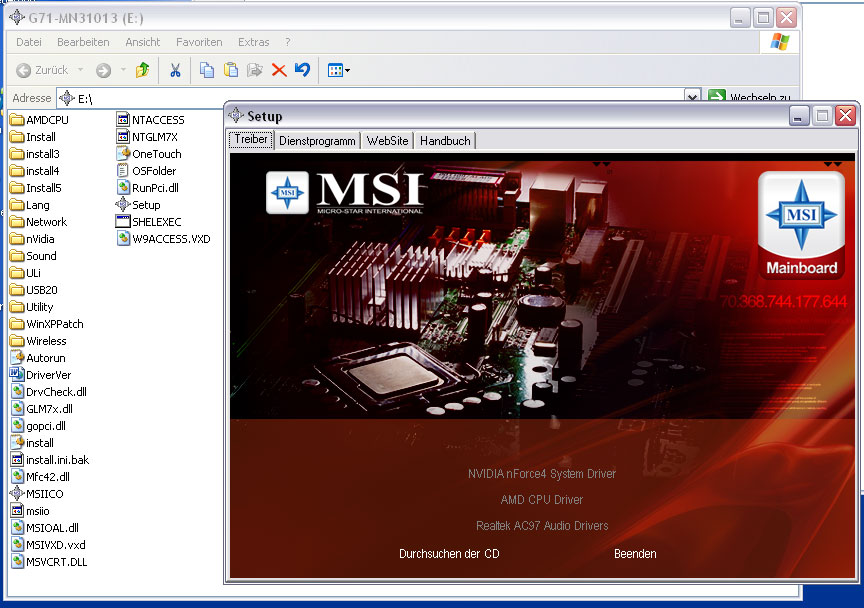The width and height of the screenshot is (864, 608).
Task: Select the AMDCPU folder icon
Action: 17,120
